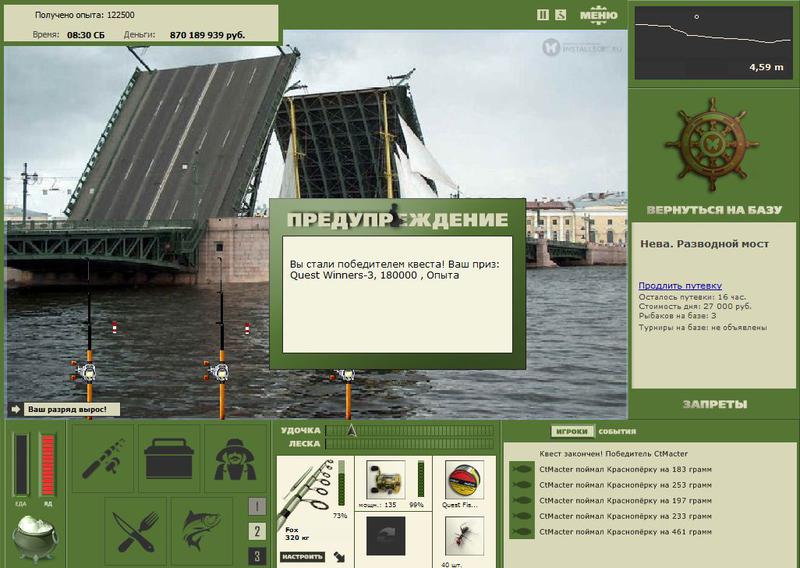Select rod slot 2
800x568 pixels.
257,531
